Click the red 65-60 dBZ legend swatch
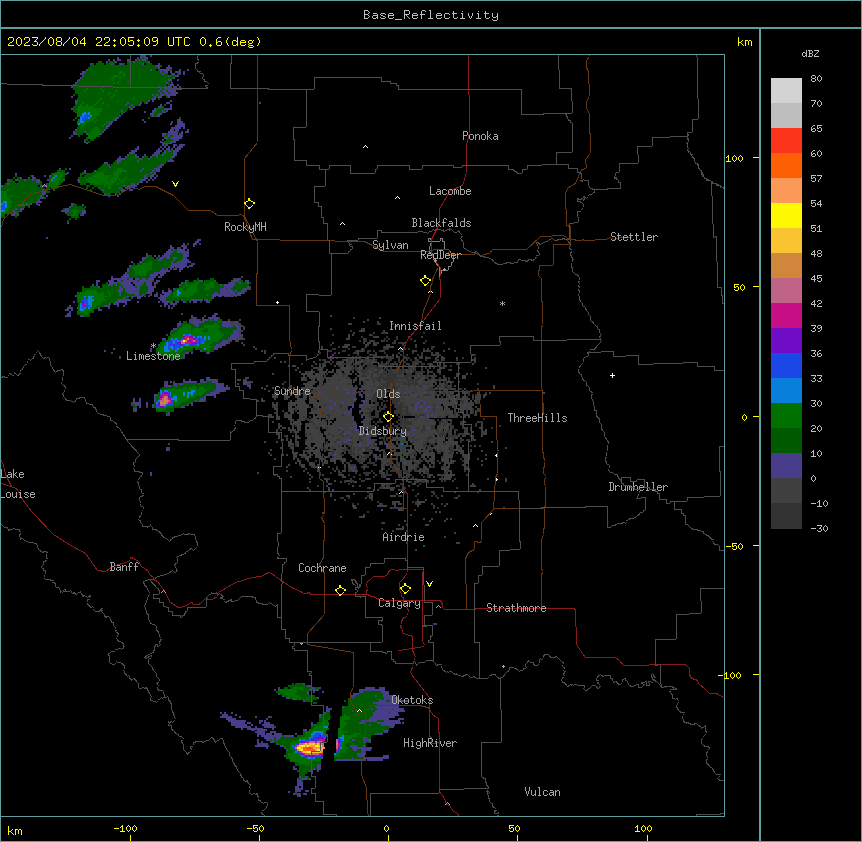This screenshot has height=842, width=862. point(786,141)
